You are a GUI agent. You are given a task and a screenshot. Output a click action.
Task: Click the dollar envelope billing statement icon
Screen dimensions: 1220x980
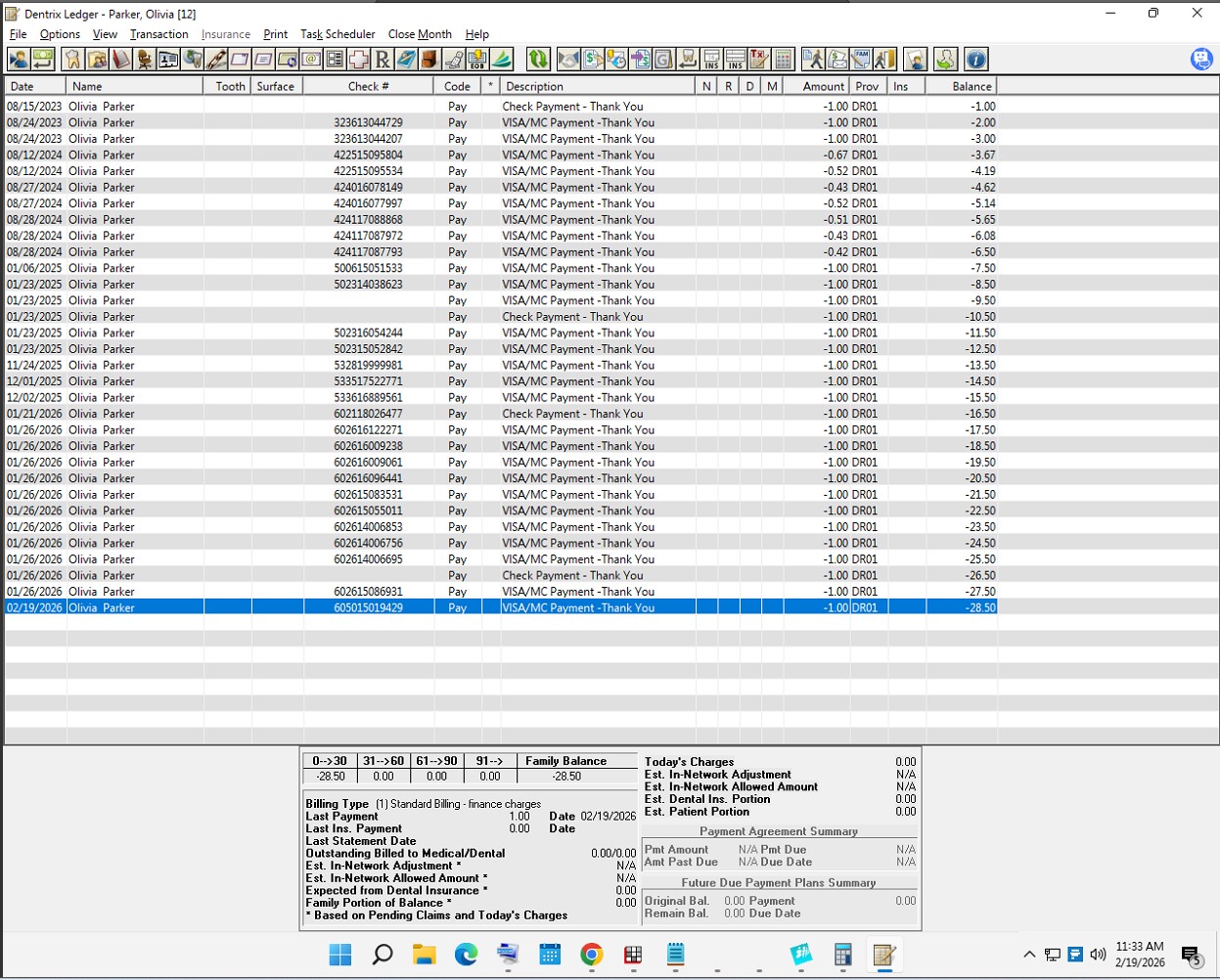837,60
